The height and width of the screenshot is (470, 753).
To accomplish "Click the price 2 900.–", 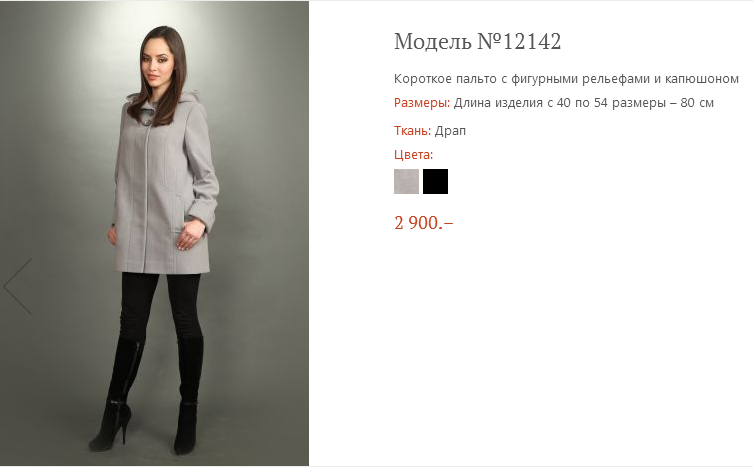I will click(424, 223).
